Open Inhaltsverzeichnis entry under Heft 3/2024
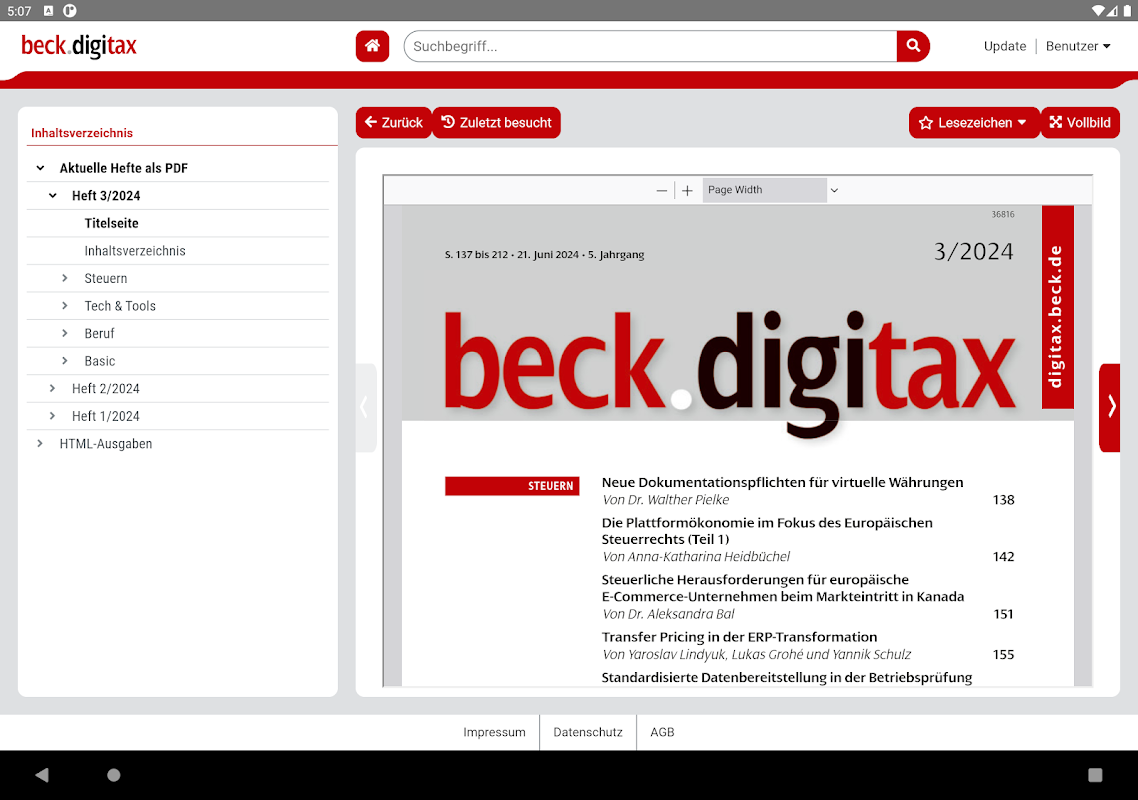Viewport: 1138px width, 800px height. pyautogui.click(x=135, y=250)
